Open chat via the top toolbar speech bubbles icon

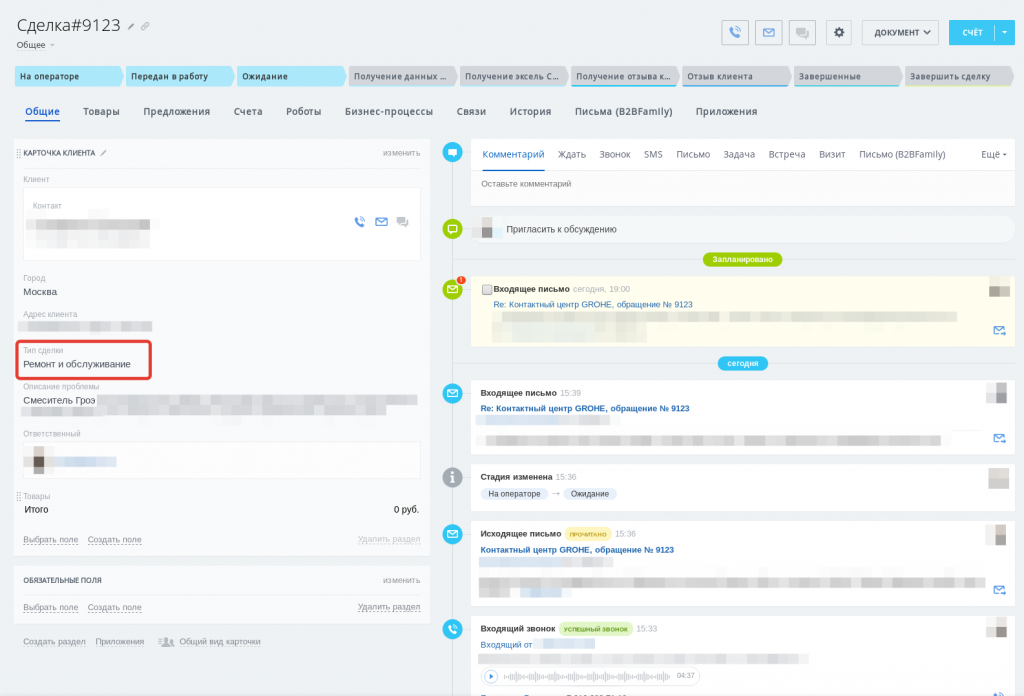pyautogui.click(x=802, y=32)
